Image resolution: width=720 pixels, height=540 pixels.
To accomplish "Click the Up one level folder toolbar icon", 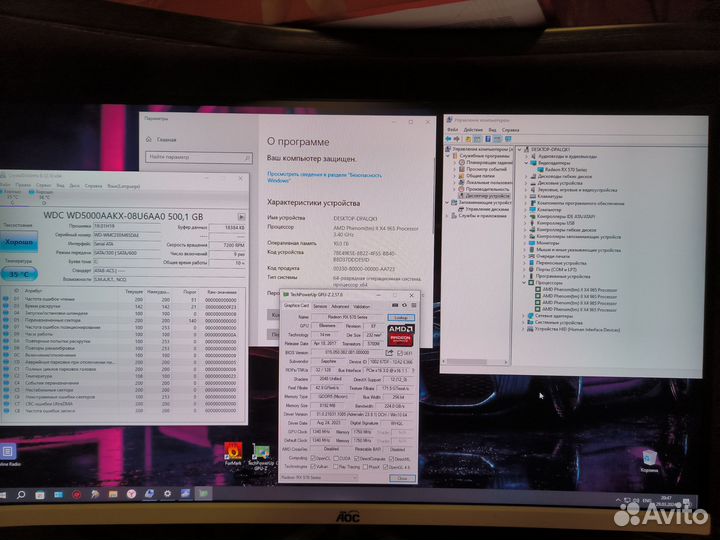I will coord(468,139).
